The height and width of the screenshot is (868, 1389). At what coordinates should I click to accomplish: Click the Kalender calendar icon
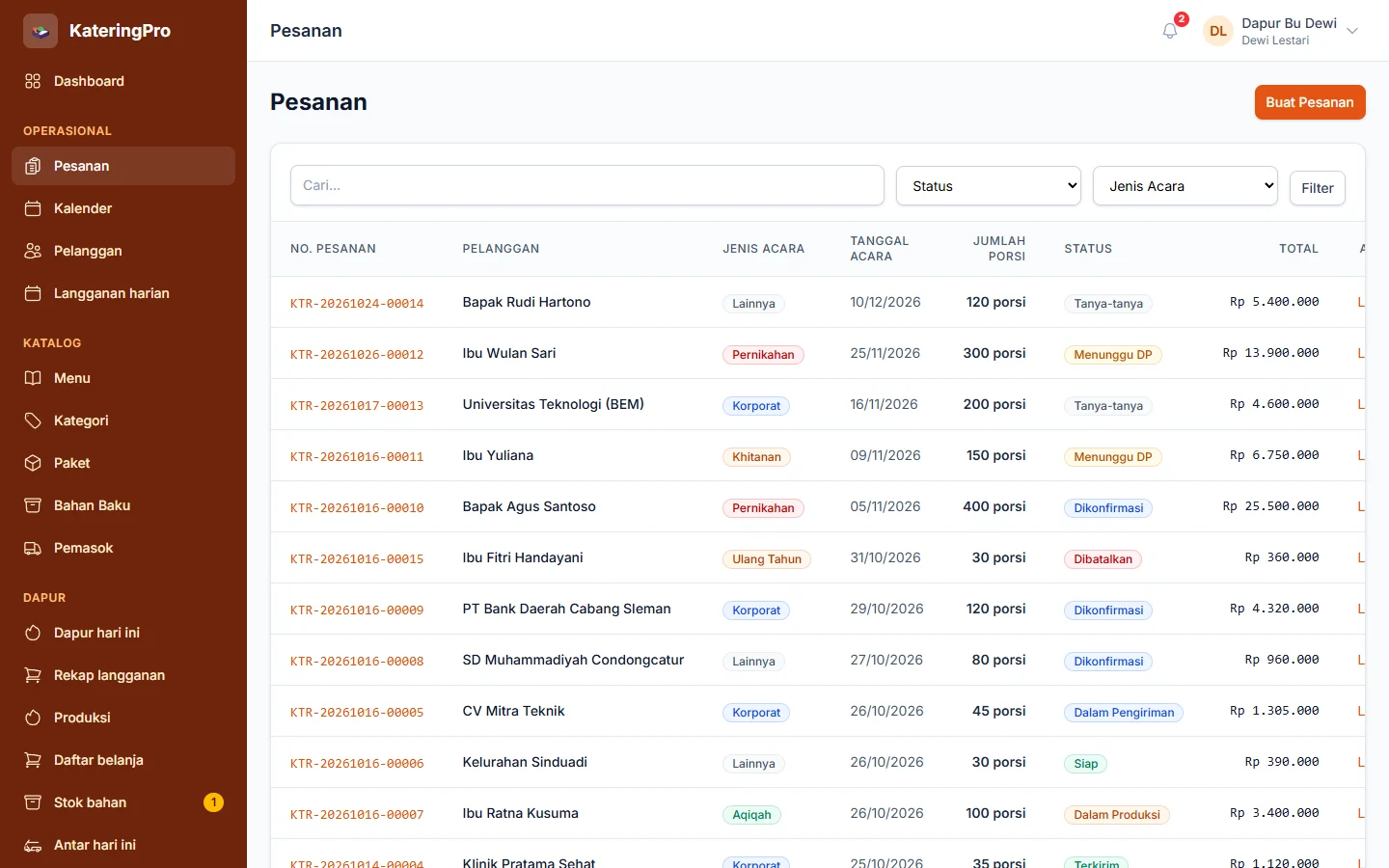coord(33,208)
